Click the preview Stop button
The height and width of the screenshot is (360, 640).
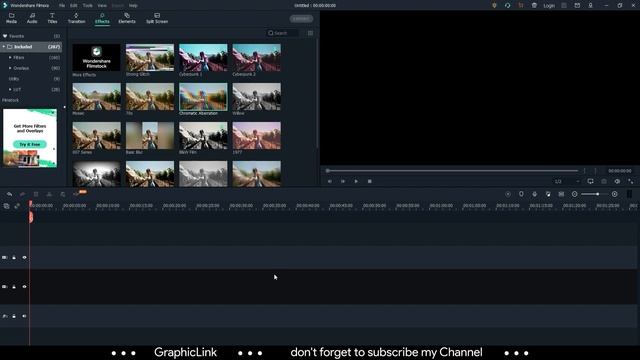[369, 181]
